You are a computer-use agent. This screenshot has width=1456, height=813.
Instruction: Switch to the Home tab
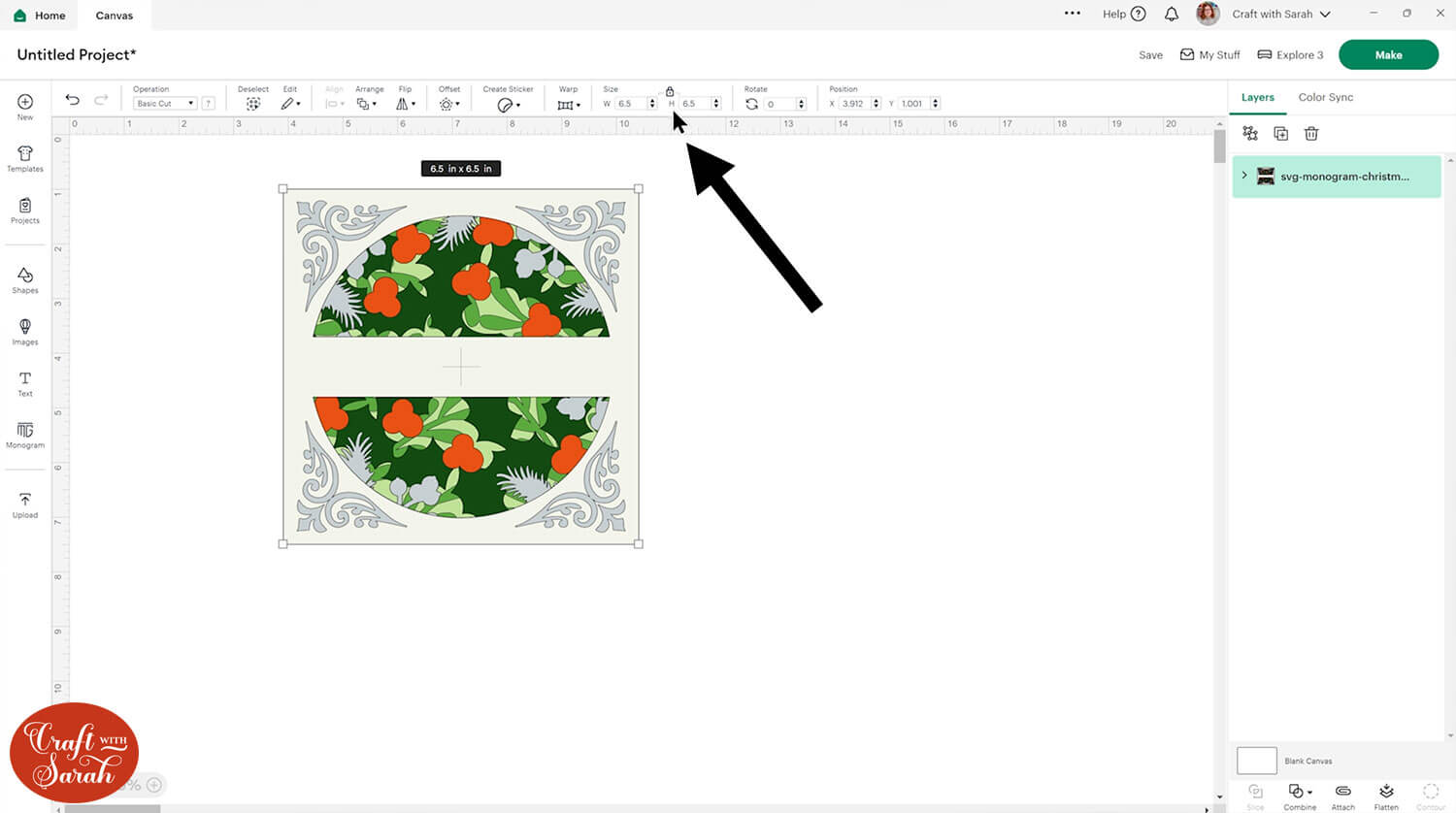click(40, 16)
